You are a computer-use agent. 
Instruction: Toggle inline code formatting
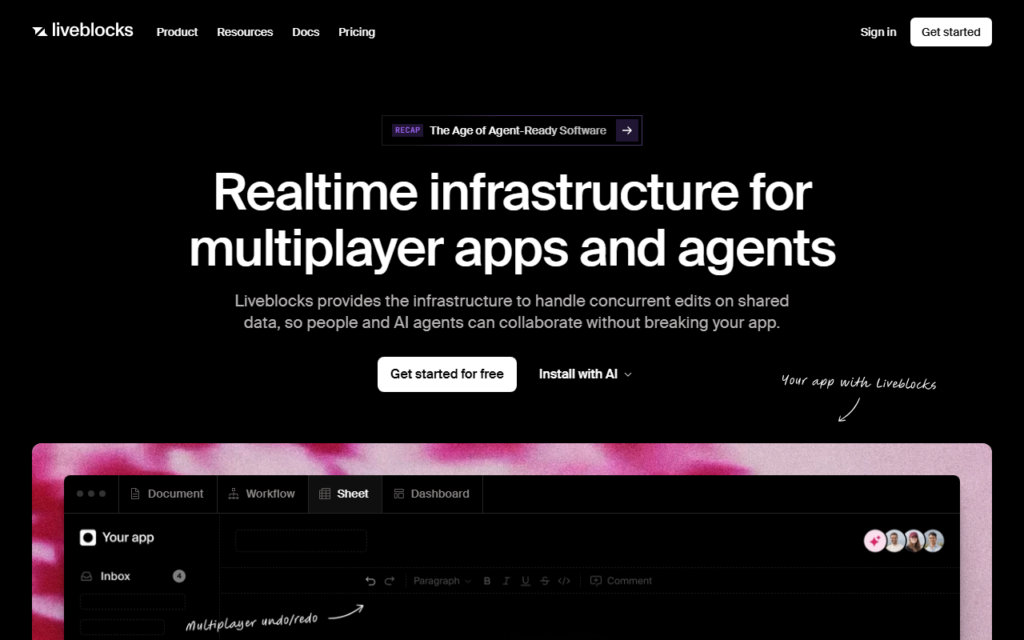coord(564,581)
